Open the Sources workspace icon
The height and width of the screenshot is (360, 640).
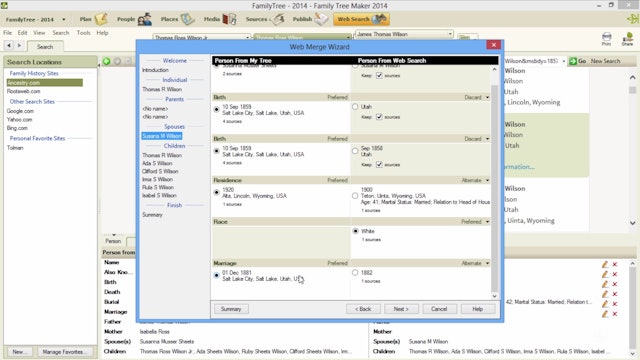pyautogui.click(x=278, y=19)
